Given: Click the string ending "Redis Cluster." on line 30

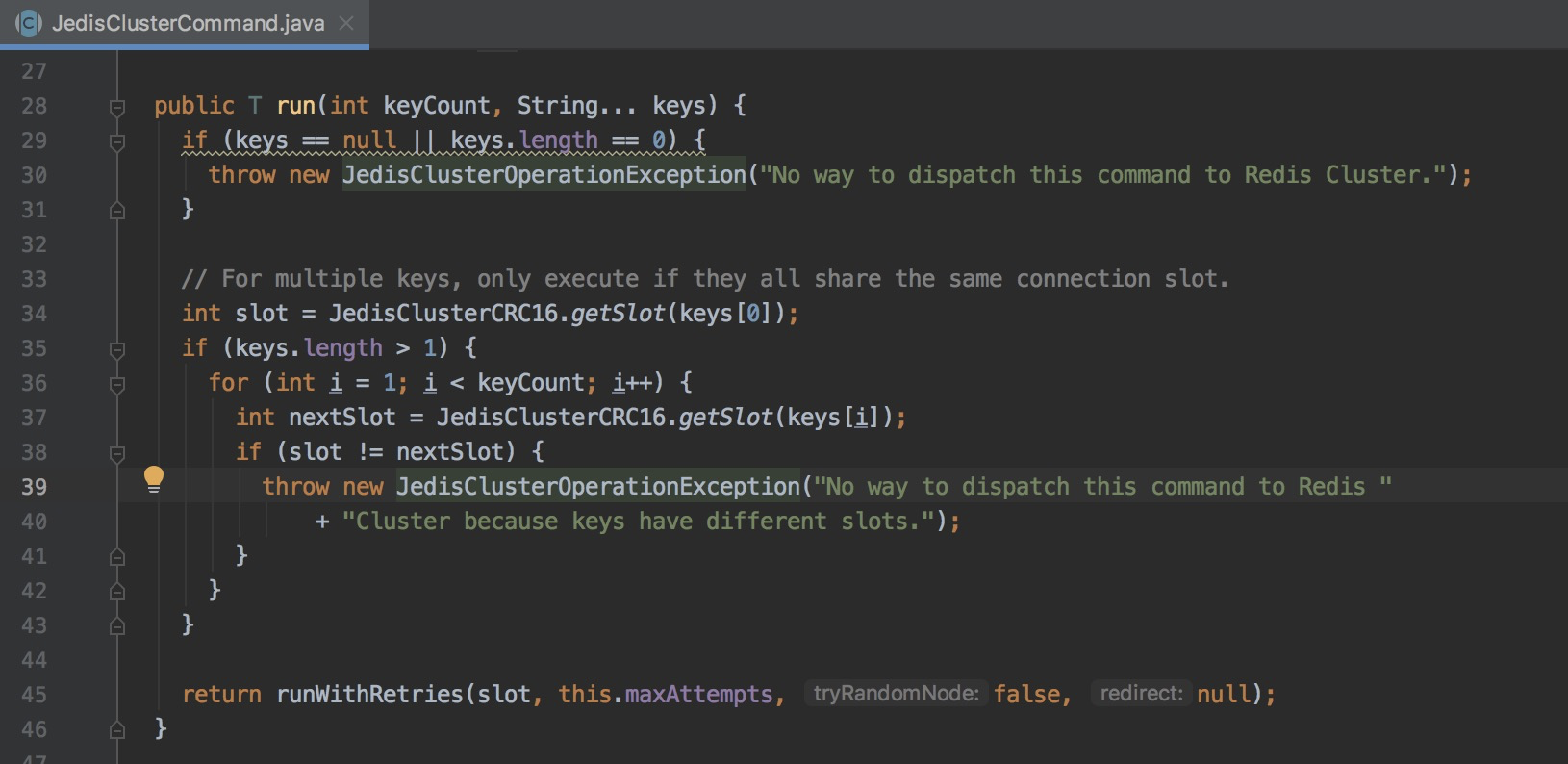Looking at the screenshot, I should 1103,174.
